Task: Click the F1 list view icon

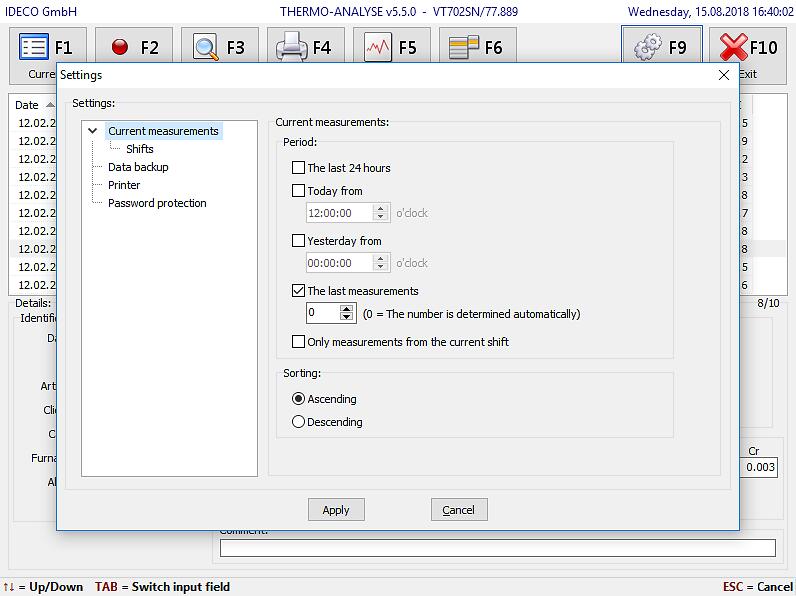Action: click(x=34, y=47)
